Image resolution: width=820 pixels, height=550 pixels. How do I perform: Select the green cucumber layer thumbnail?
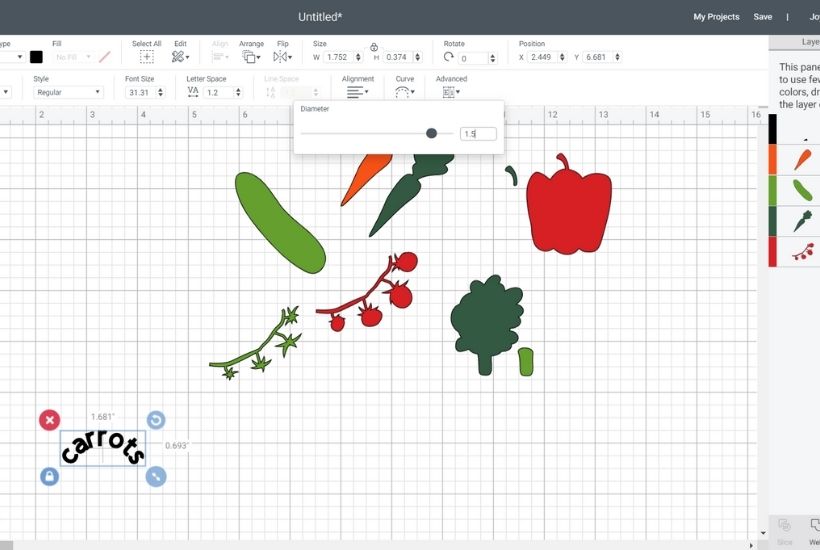(802, 190)
